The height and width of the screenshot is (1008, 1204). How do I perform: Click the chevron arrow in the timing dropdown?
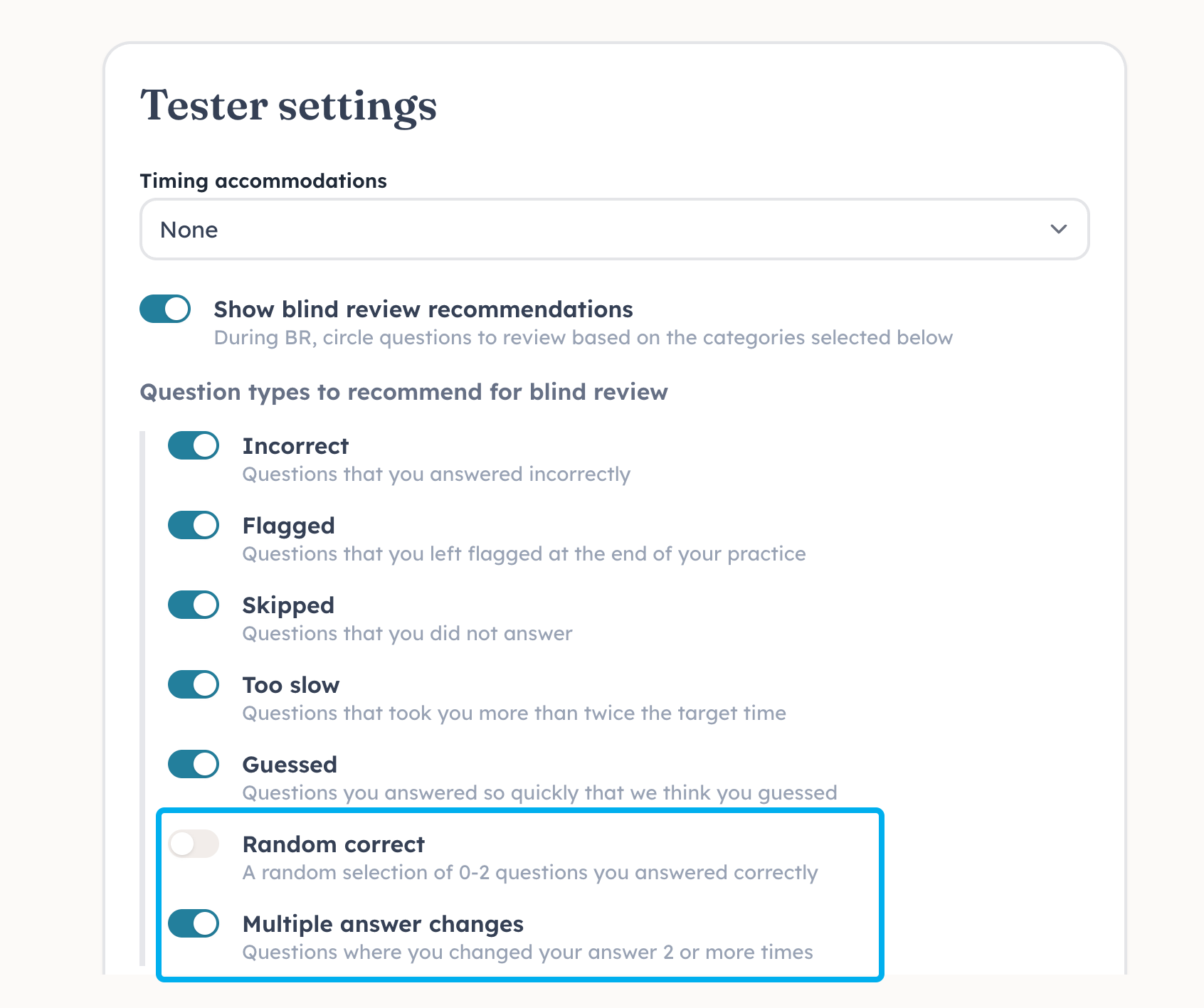coord(1058,229)
